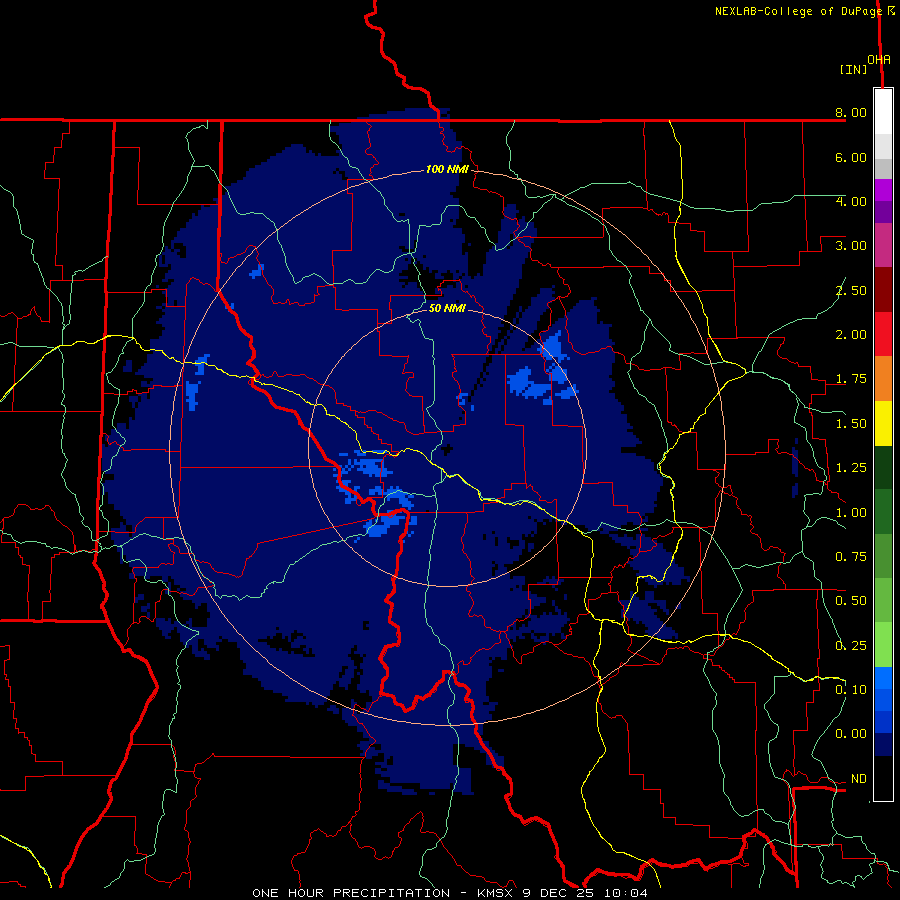Select the black ND legend swatch
Image resolution: width=900 pixels, height=900 pixels.
[x=883, y=778]
